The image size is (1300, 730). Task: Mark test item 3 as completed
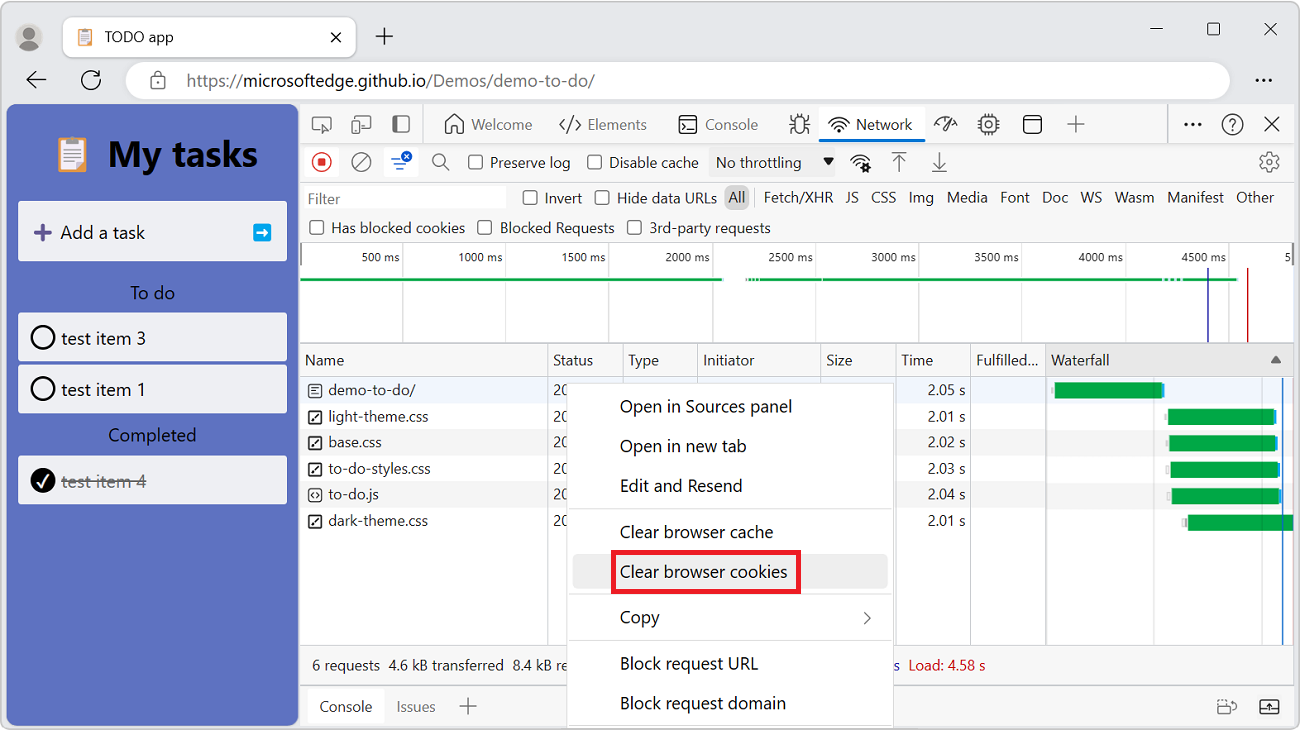pyautogui.click(x=42, y=337)
